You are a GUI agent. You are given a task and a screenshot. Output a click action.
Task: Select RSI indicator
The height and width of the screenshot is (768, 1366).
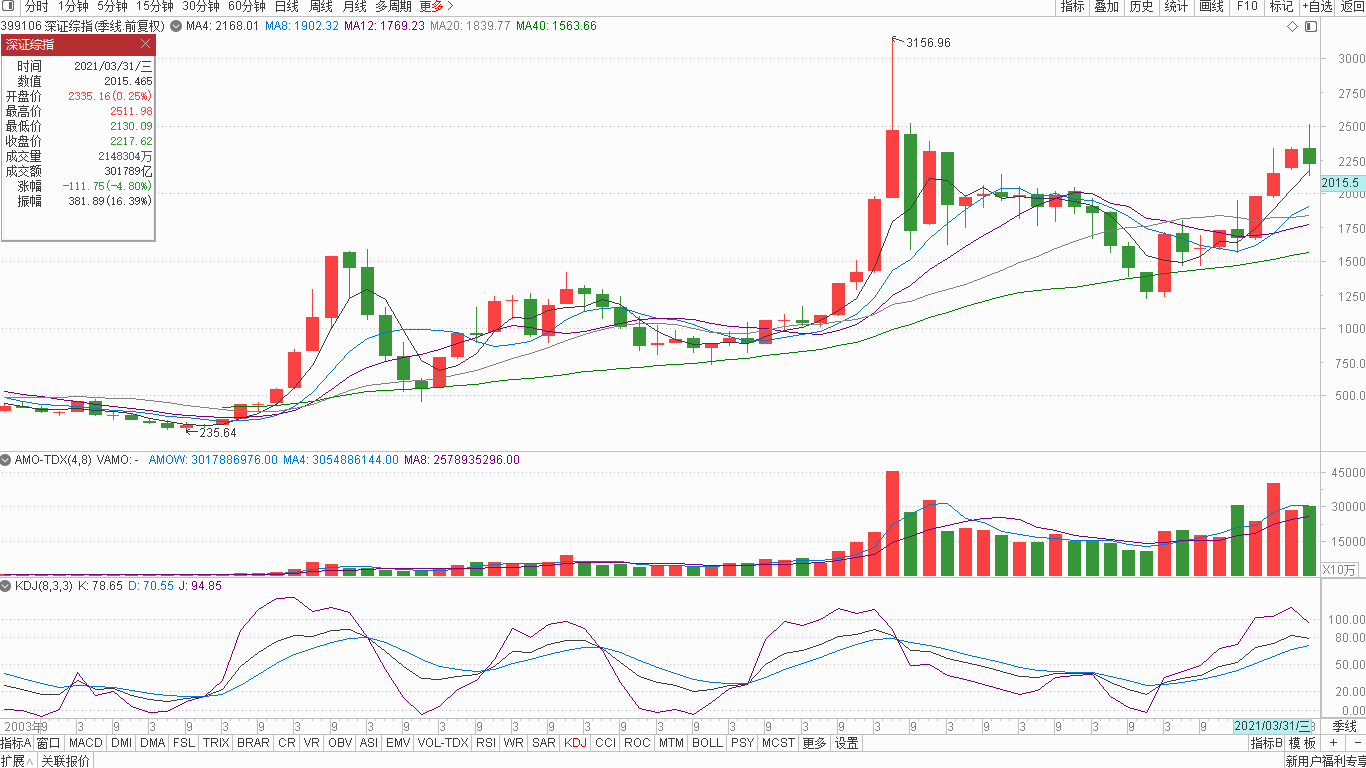tap(486, 743)
